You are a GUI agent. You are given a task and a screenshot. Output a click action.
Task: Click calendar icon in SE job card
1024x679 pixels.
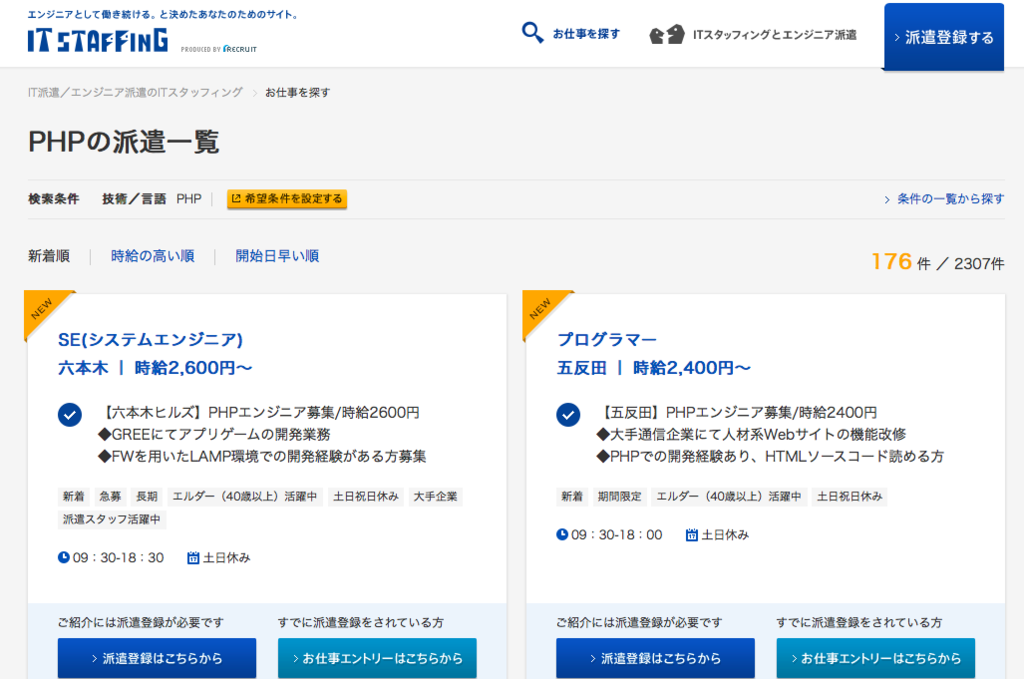click(x=193, y=558)
